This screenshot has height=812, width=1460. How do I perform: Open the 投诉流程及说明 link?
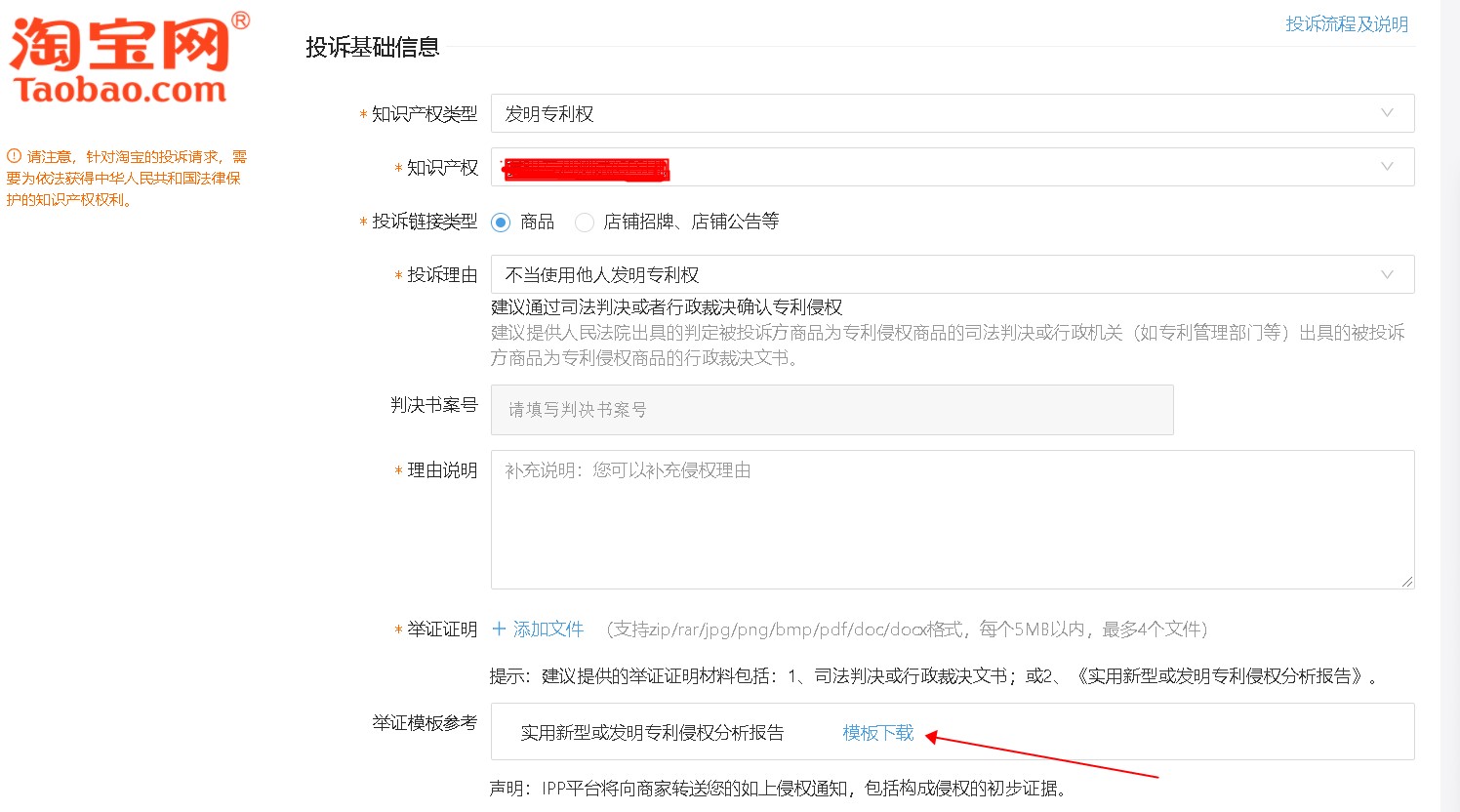1346,24
